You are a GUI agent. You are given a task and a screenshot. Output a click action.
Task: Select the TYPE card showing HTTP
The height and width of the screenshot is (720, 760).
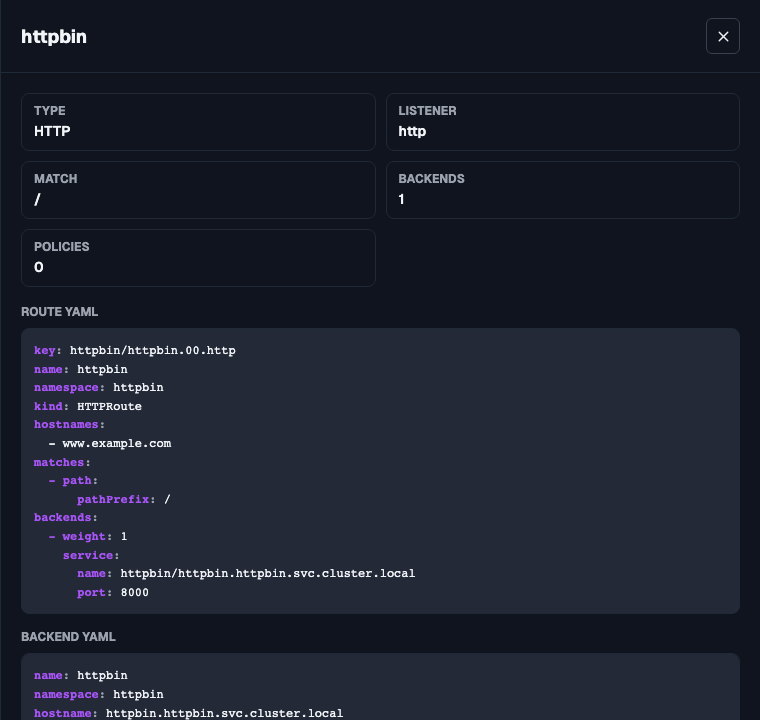coord(198,122)
